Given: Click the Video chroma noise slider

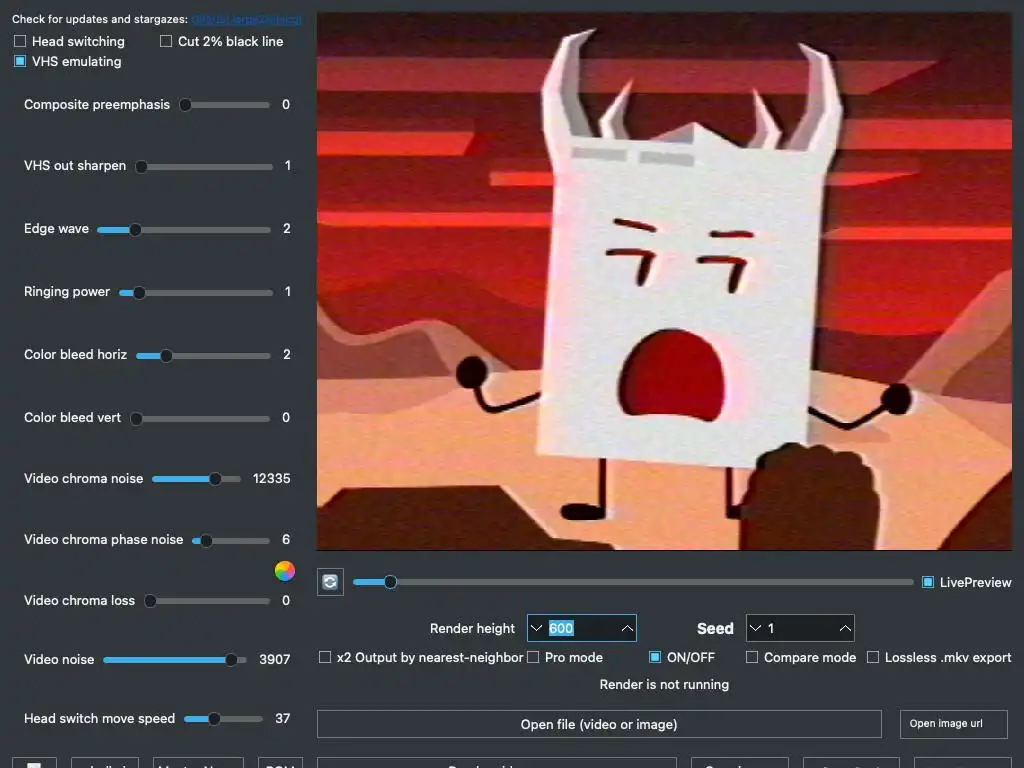Looking at the screenshot, I should coord(196,479).
